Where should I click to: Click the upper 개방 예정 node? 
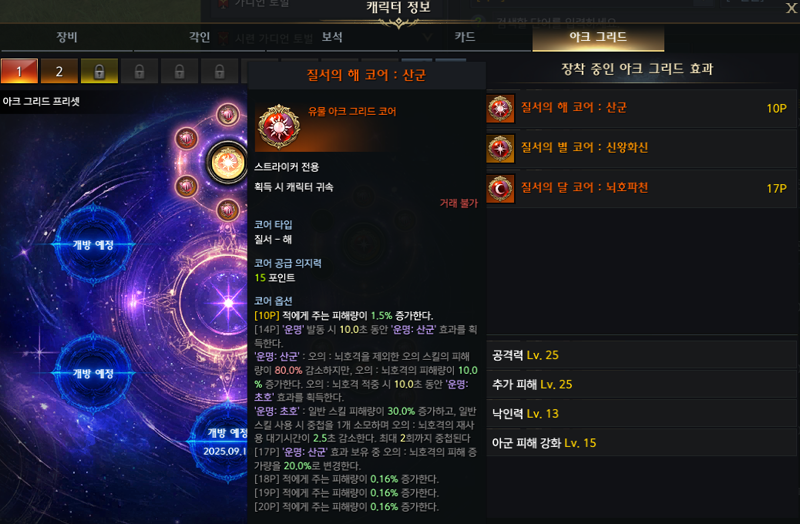pyautogui.click(x=93, y=245)
